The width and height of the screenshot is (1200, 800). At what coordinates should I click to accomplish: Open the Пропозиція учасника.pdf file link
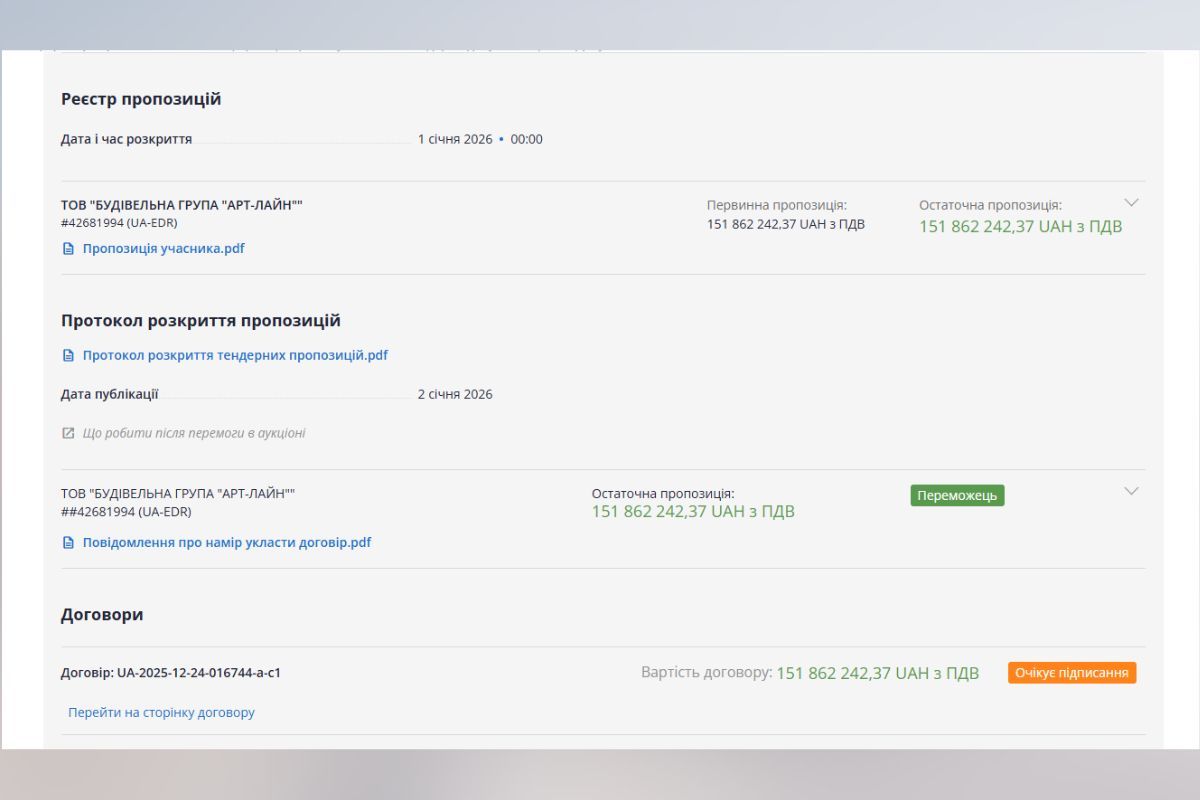[x=163, y=249]
